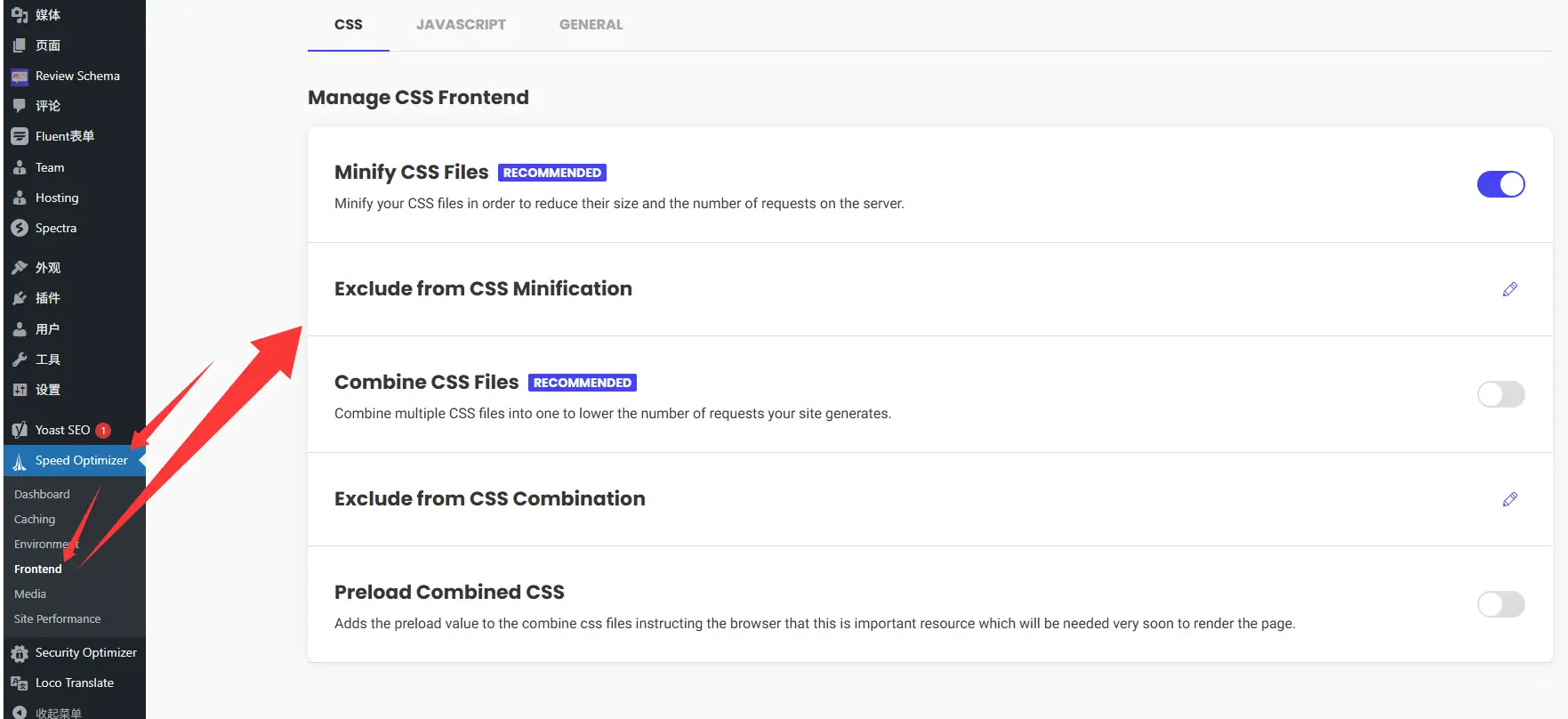The width and height of the screenshot is (1568, 719).
Task: Click the Security Optimizer gear icon
Action: (x=20, y=653)
